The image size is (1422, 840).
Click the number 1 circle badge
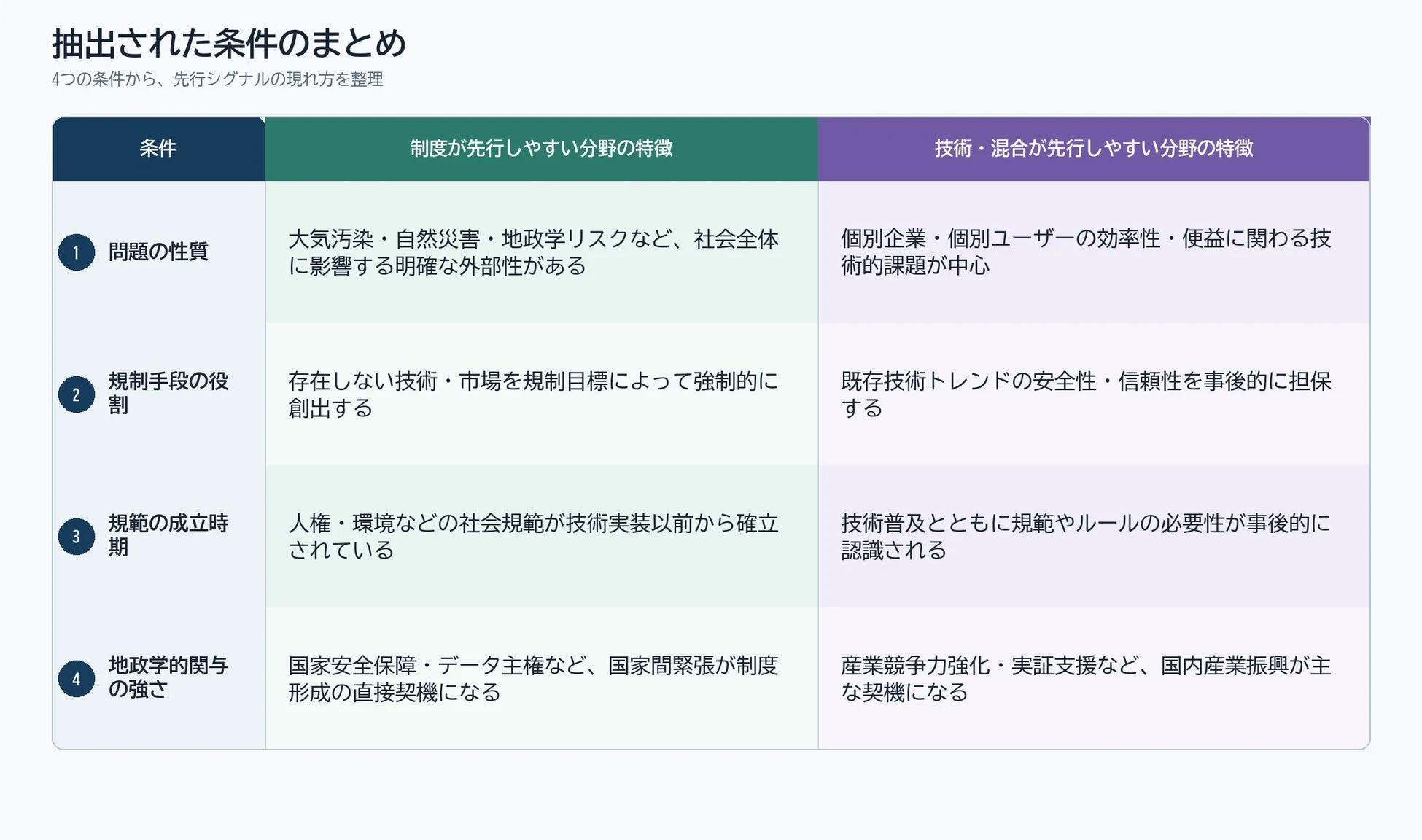coord(77,252)
